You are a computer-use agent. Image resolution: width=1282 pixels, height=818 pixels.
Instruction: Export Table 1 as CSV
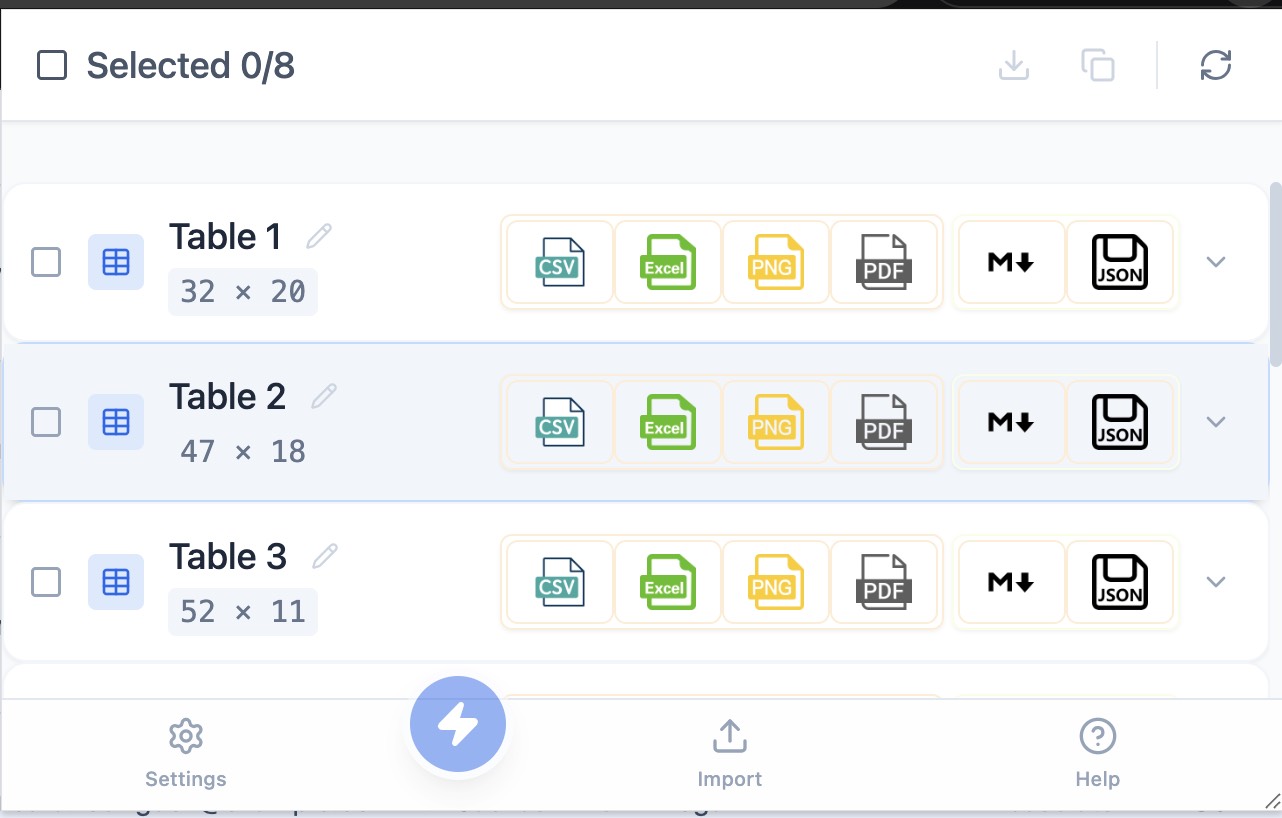pos(558,262)
